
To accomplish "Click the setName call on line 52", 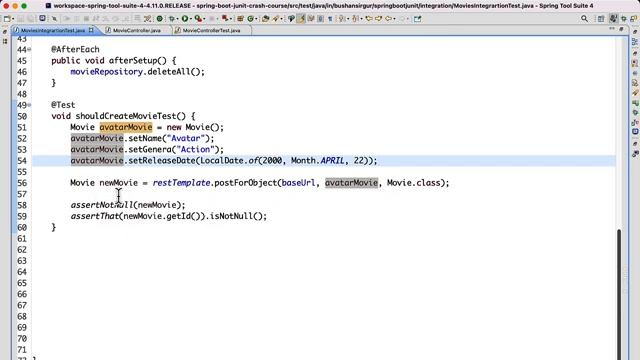I will 145,138.
